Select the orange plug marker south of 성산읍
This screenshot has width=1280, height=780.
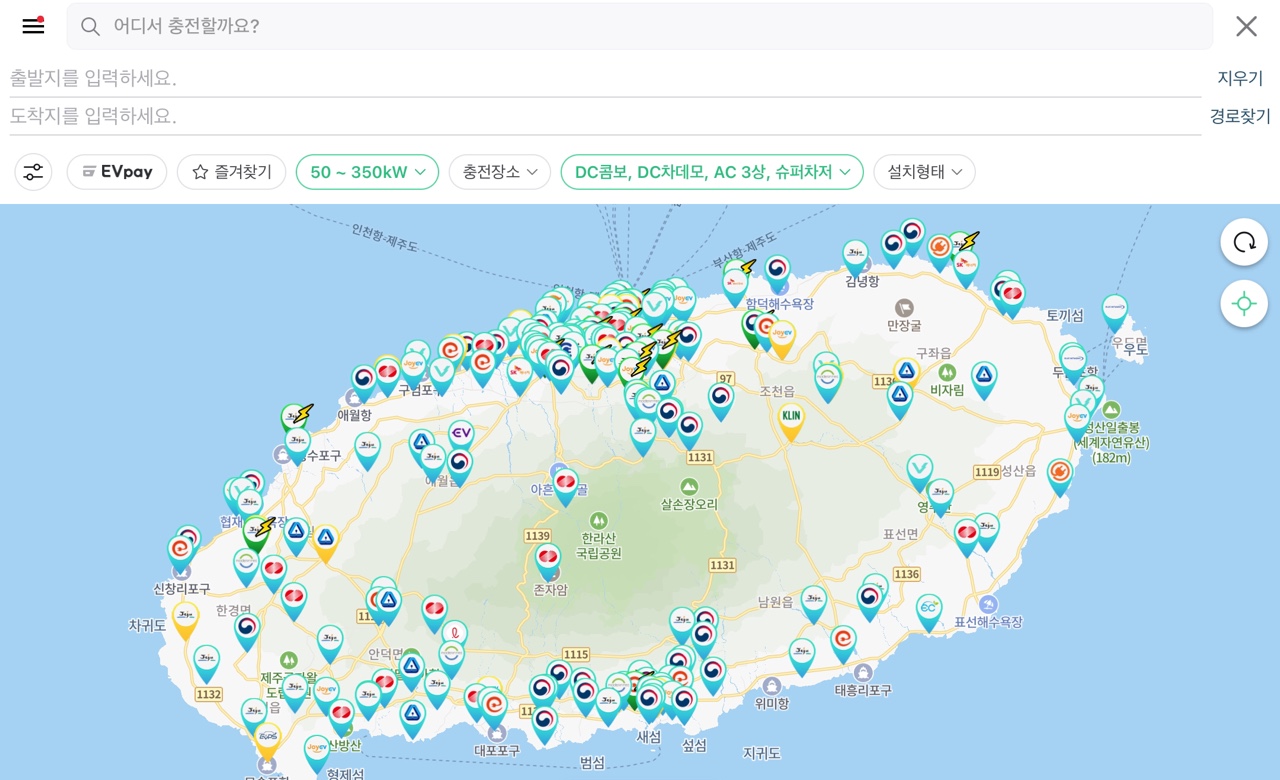pos(1060,474)
